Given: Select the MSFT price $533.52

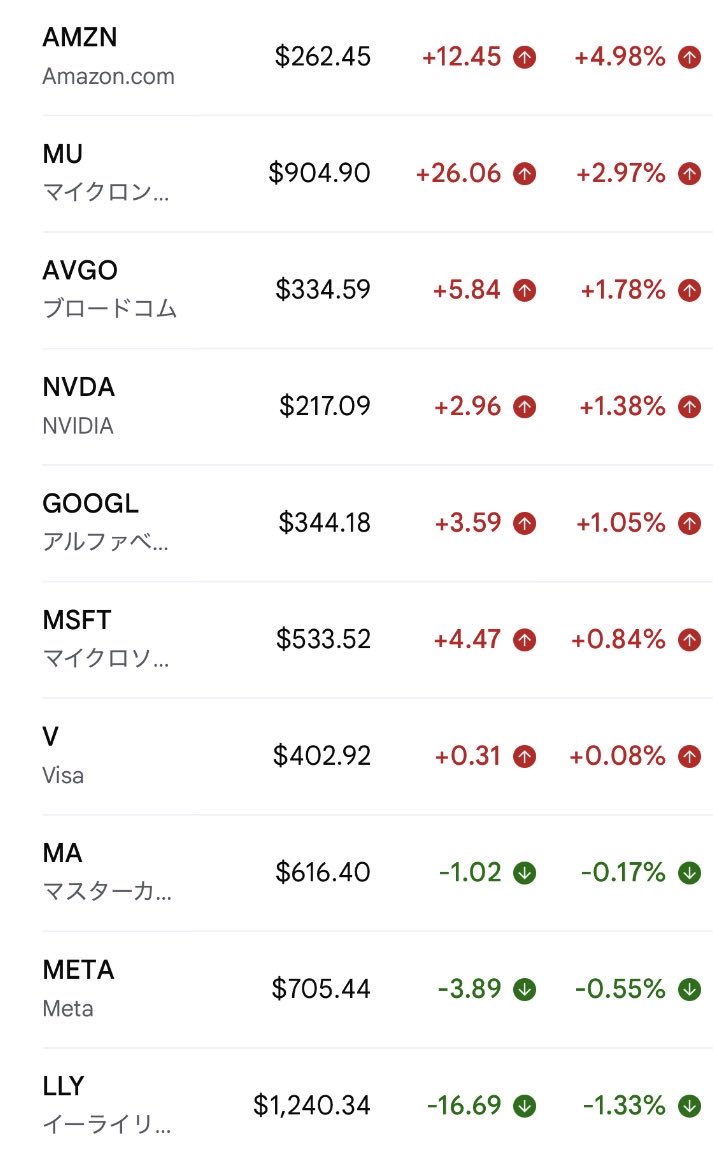Looking at the screenshot, I should pos(323,639).
